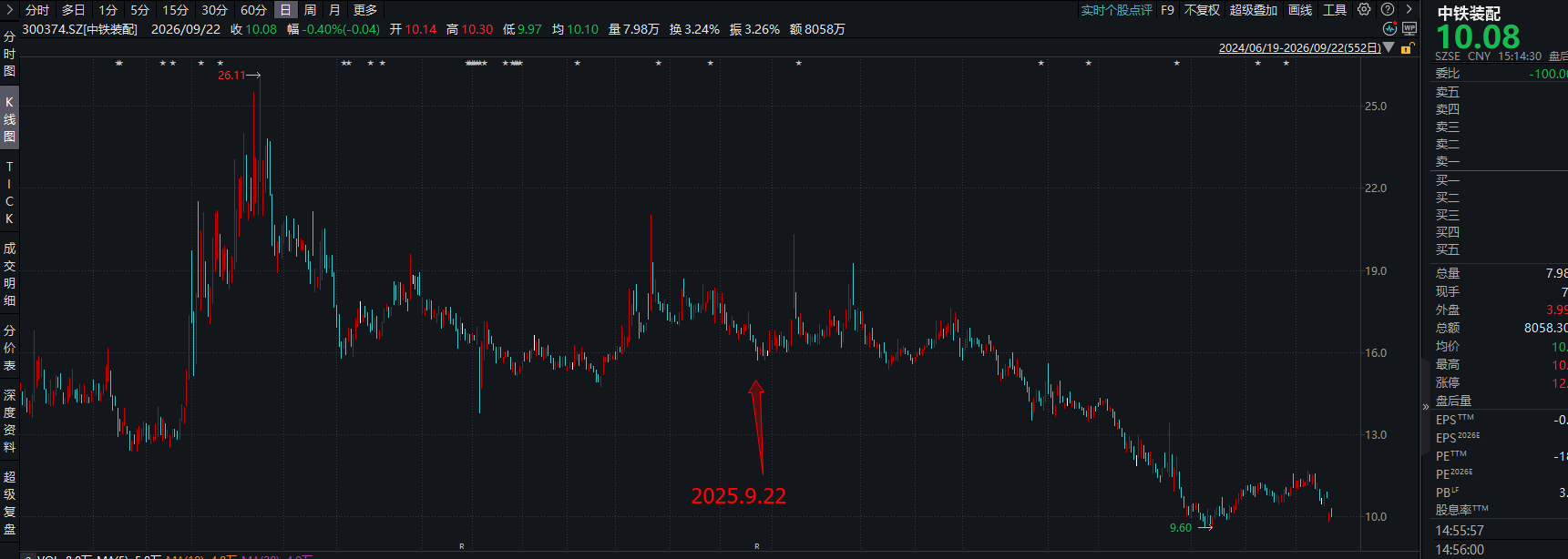Click the WP monitor icon

(1409, 29)
